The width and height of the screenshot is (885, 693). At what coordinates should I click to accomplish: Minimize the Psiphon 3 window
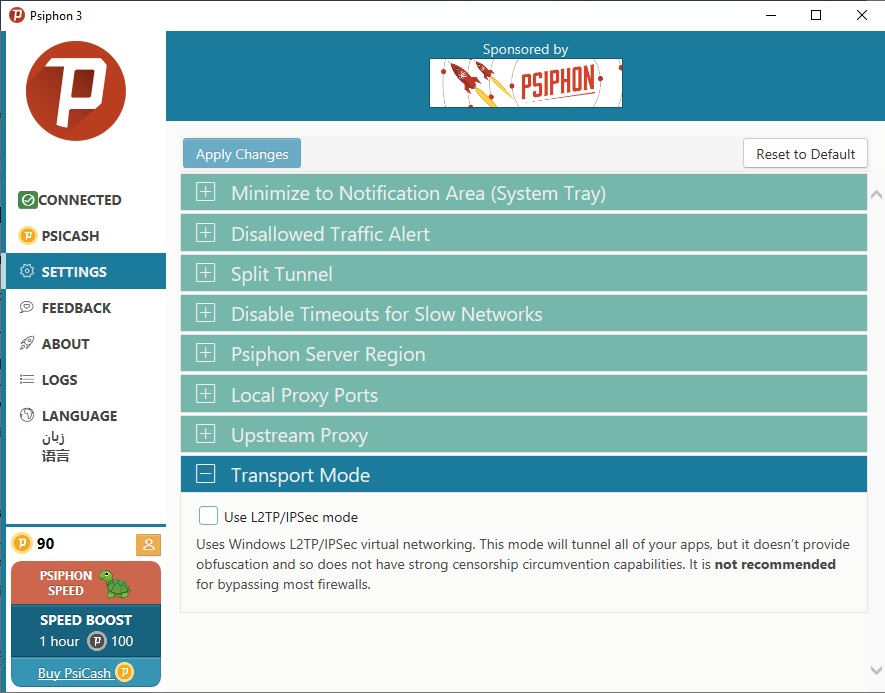[771, 15]
